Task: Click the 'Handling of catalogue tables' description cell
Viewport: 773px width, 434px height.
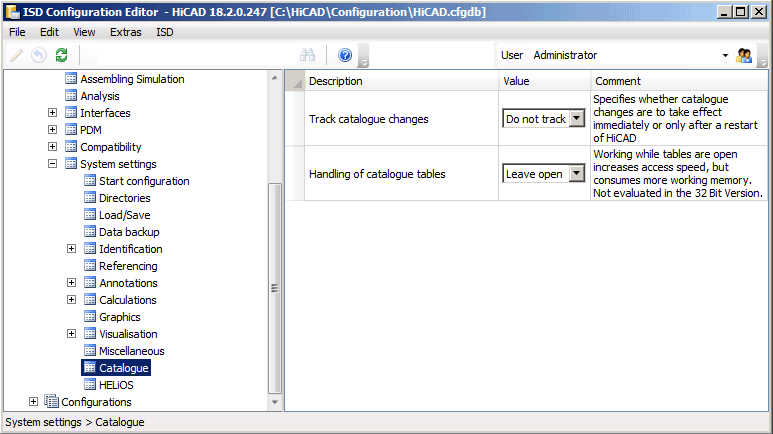Action: 401,174
